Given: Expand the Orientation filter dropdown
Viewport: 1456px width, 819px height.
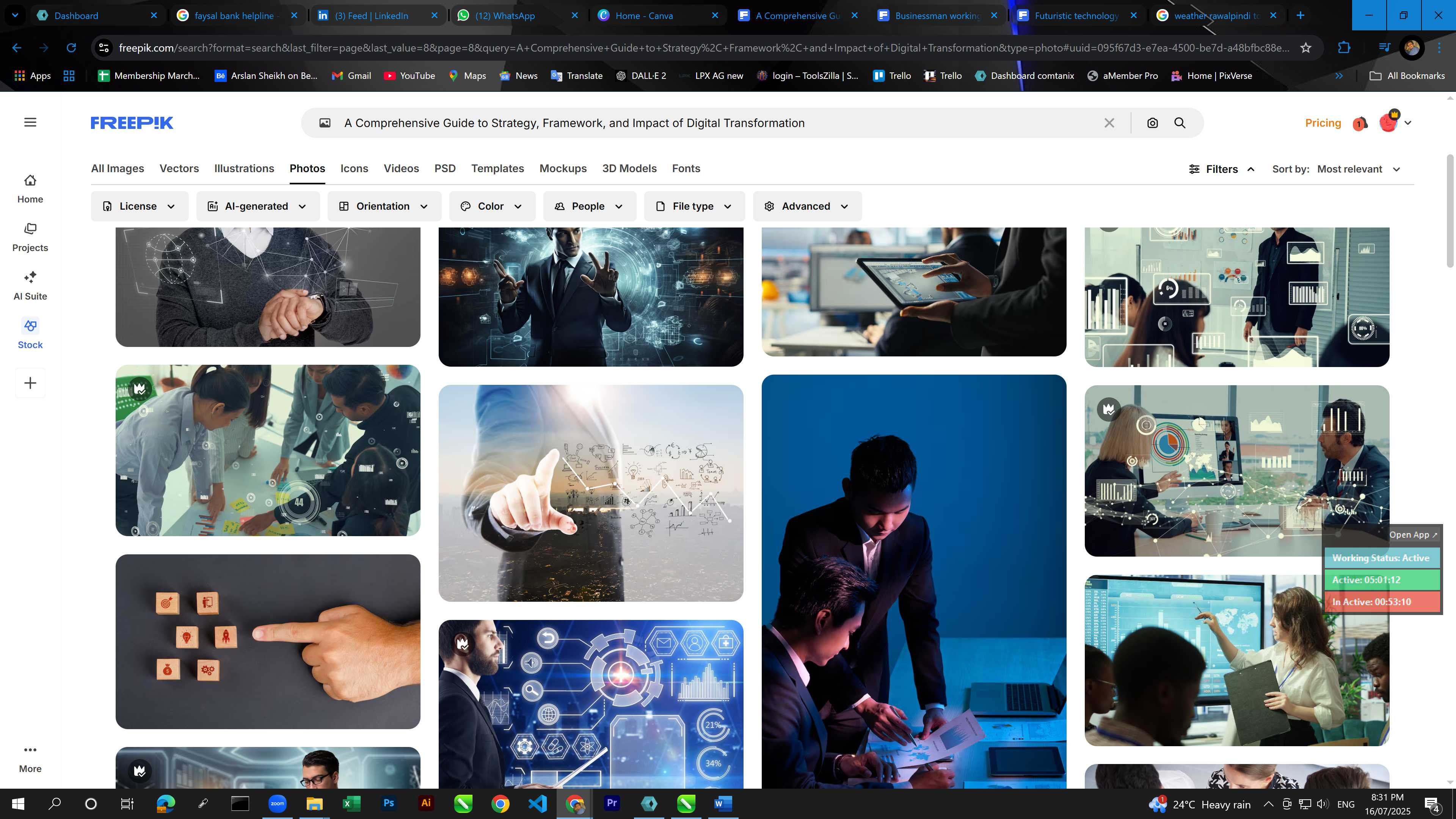Looking at the screenshot, I should pos(384,206).
